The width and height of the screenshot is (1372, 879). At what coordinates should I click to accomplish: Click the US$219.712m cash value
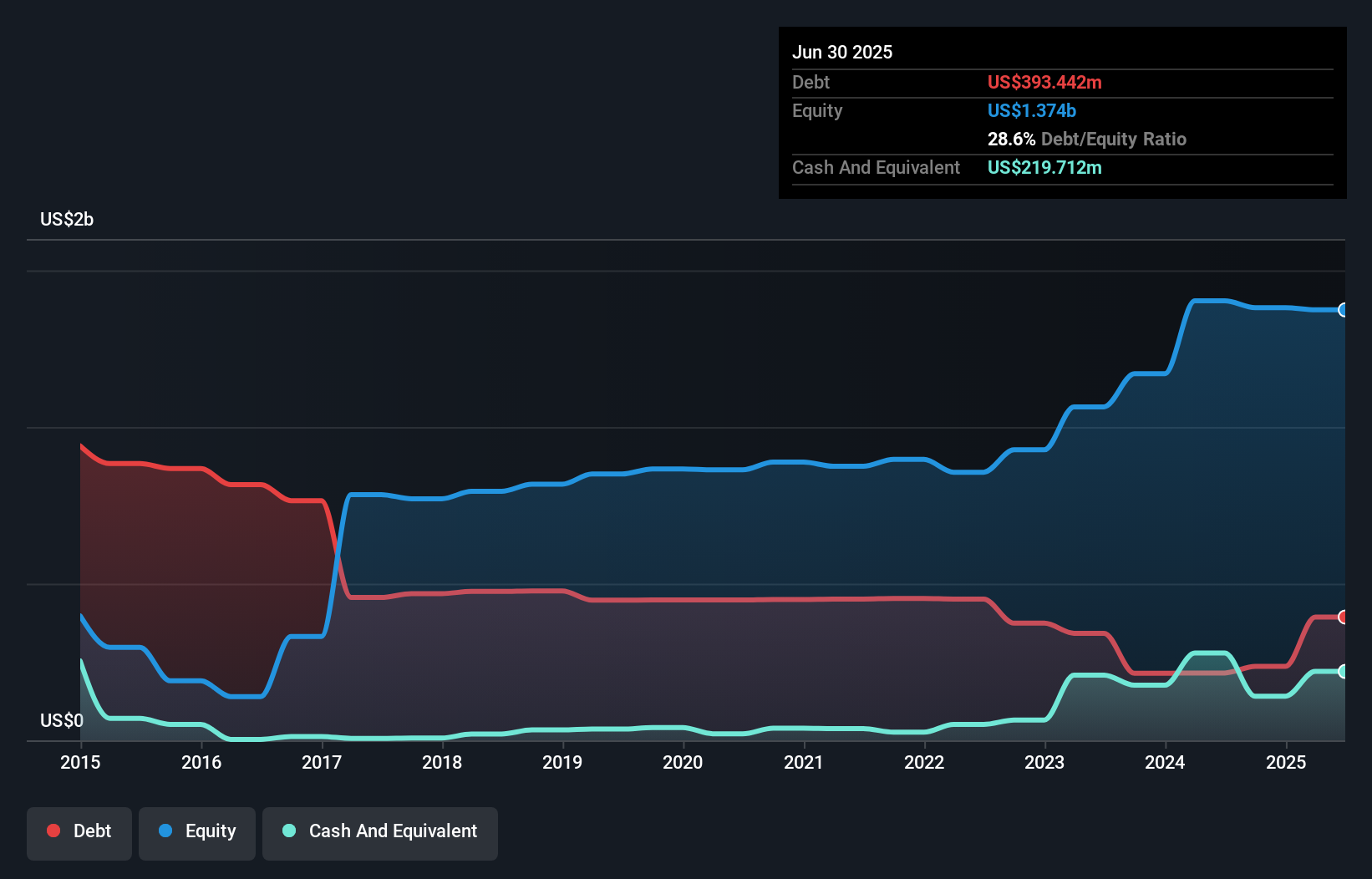click(x=1044, y=167)
